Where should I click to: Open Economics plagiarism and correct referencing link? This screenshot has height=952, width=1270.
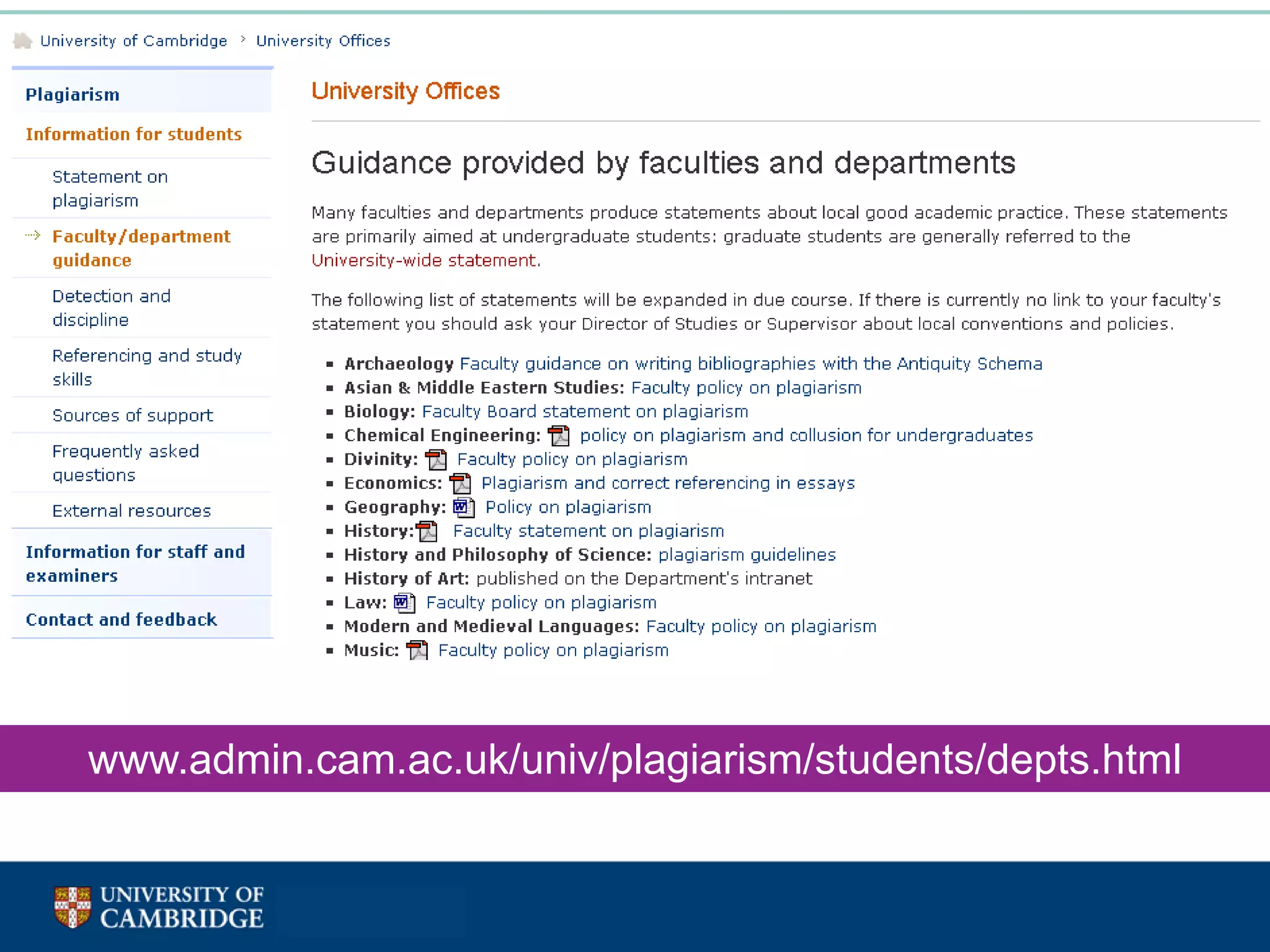[x=668, y=483]
